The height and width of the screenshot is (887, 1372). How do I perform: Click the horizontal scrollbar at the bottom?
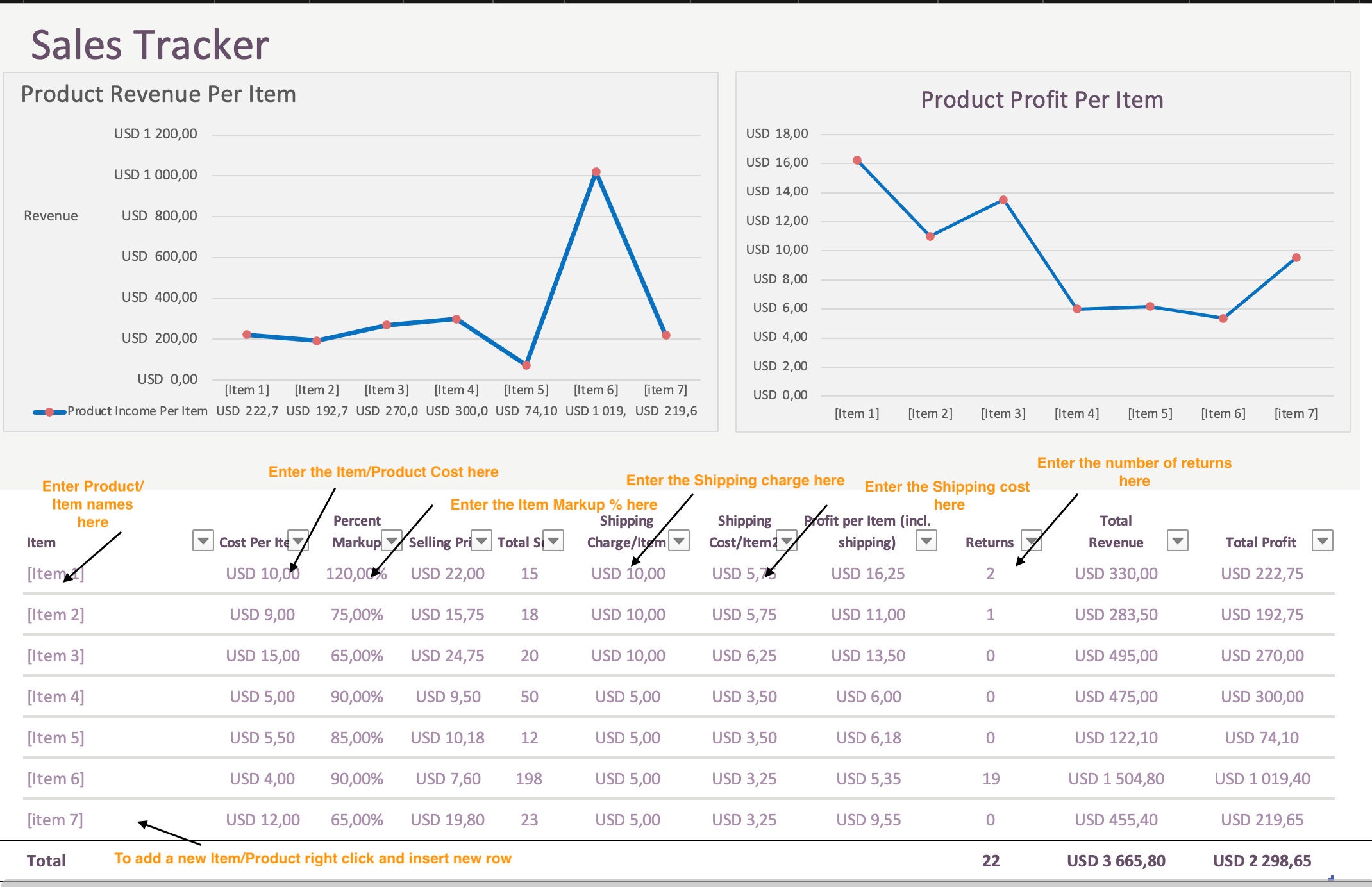(686, 883)
